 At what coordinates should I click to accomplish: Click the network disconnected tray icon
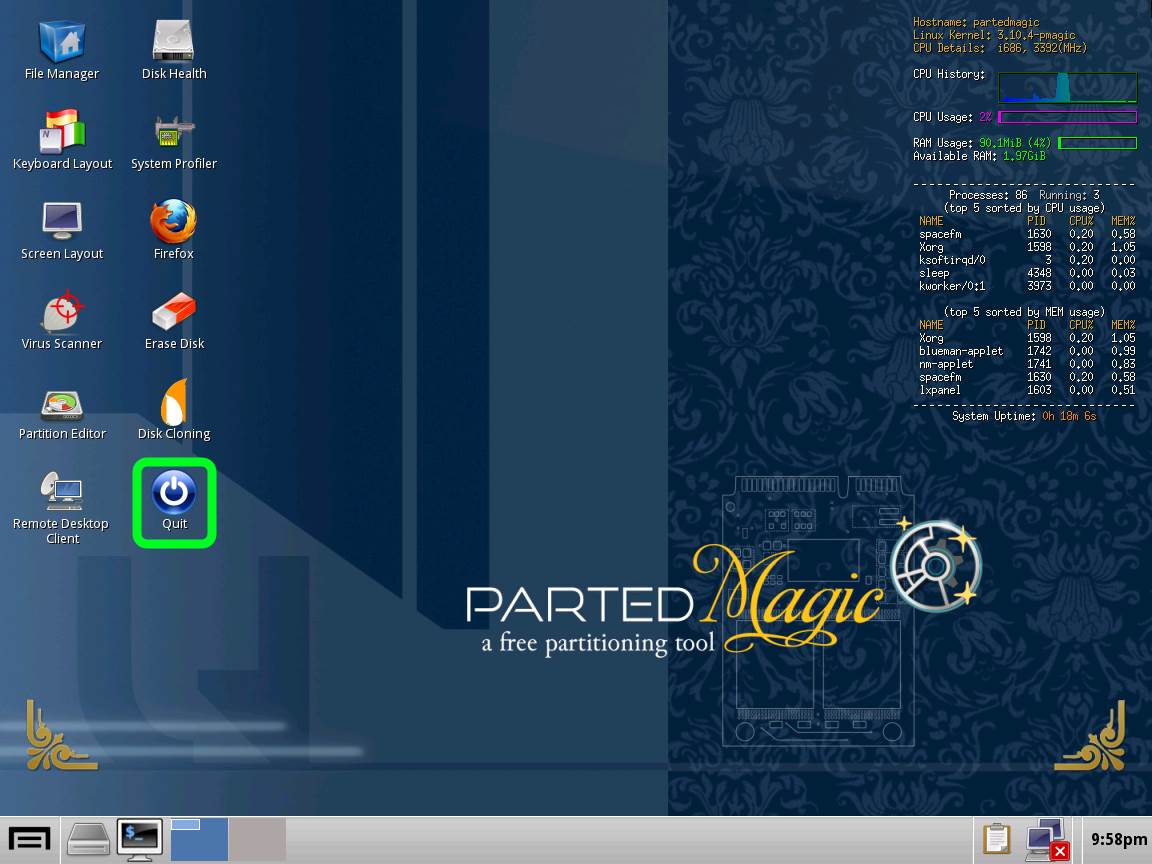pyautogui.click(x=1048, y=839)
